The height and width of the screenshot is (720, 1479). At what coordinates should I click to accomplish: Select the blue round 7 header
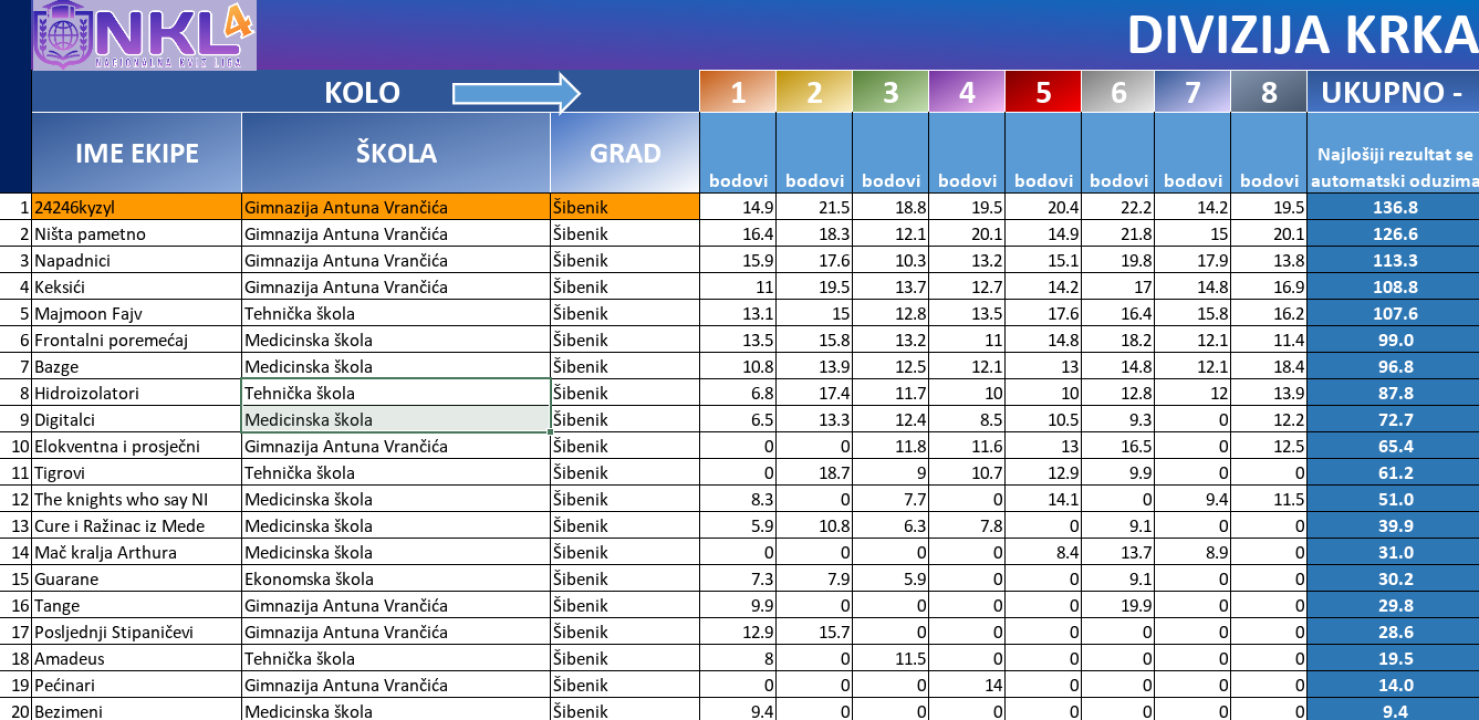(1193, 93)
